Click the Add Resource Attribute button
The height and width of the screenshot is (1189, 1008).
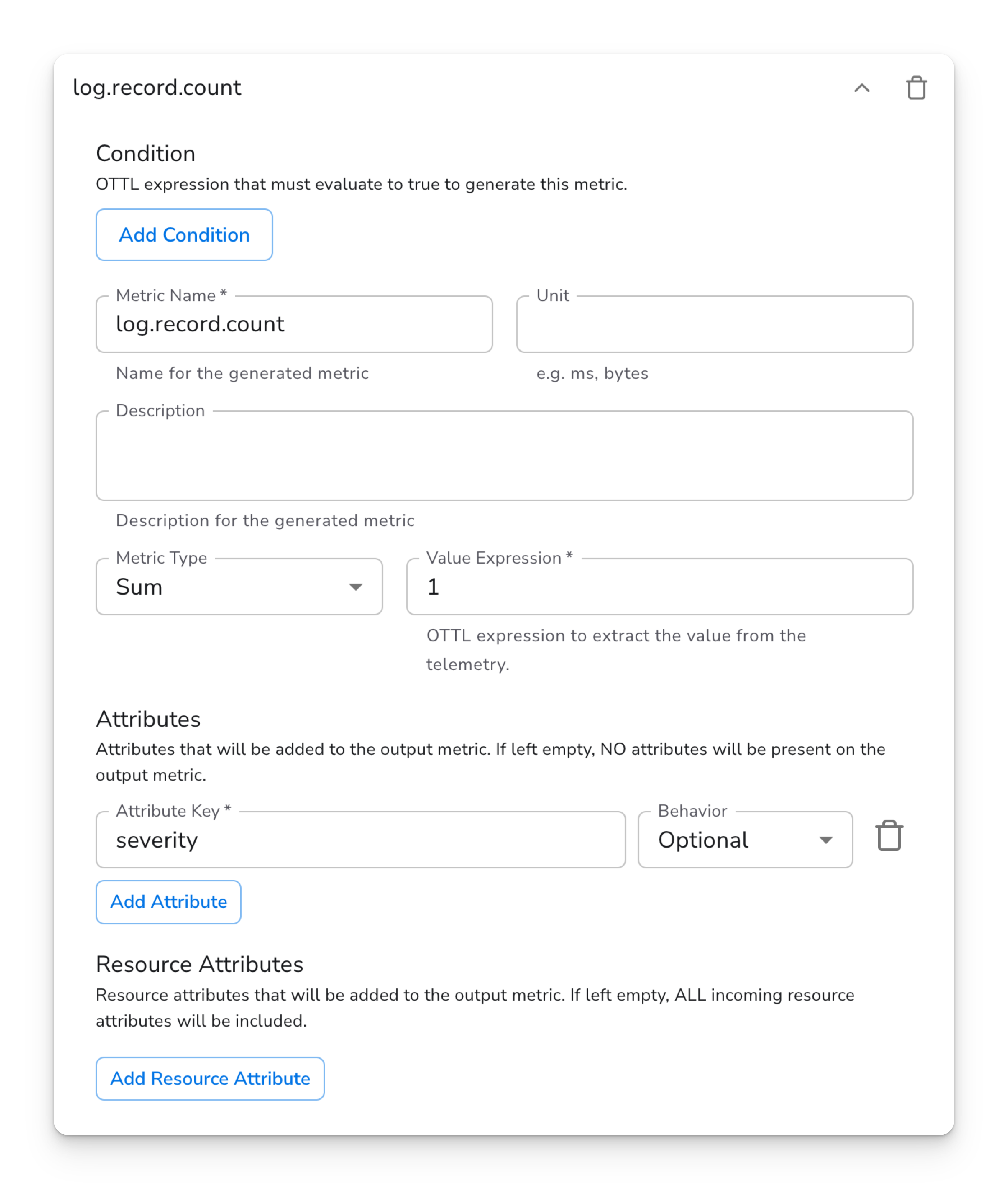pyautogui.click(x=210, y=1078)
